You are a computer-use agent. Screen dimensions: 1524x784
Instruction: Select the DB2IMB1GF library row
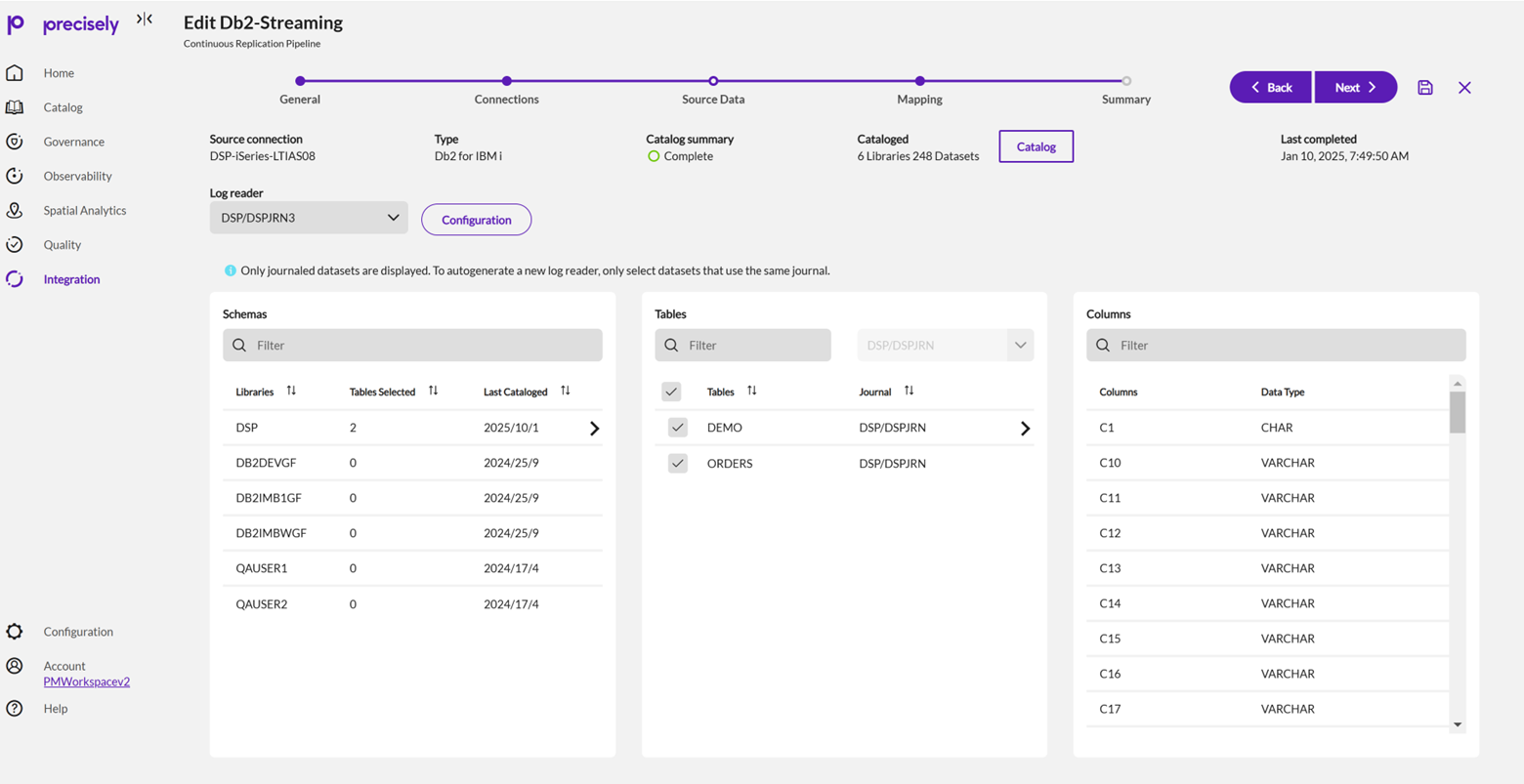[x=412, y=498]
